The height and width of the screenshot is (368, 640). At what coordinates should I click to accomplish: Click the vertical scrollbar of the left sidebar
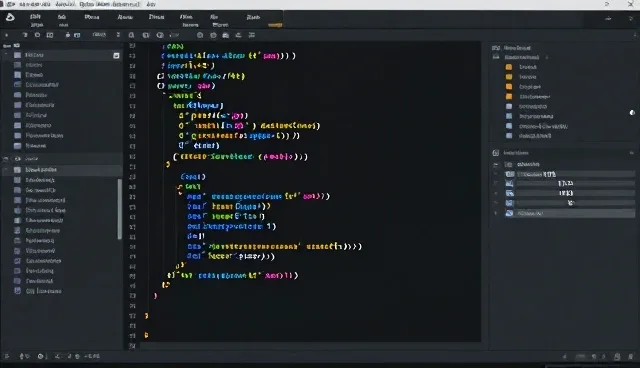pyautogui.click(x=120, y=209)
